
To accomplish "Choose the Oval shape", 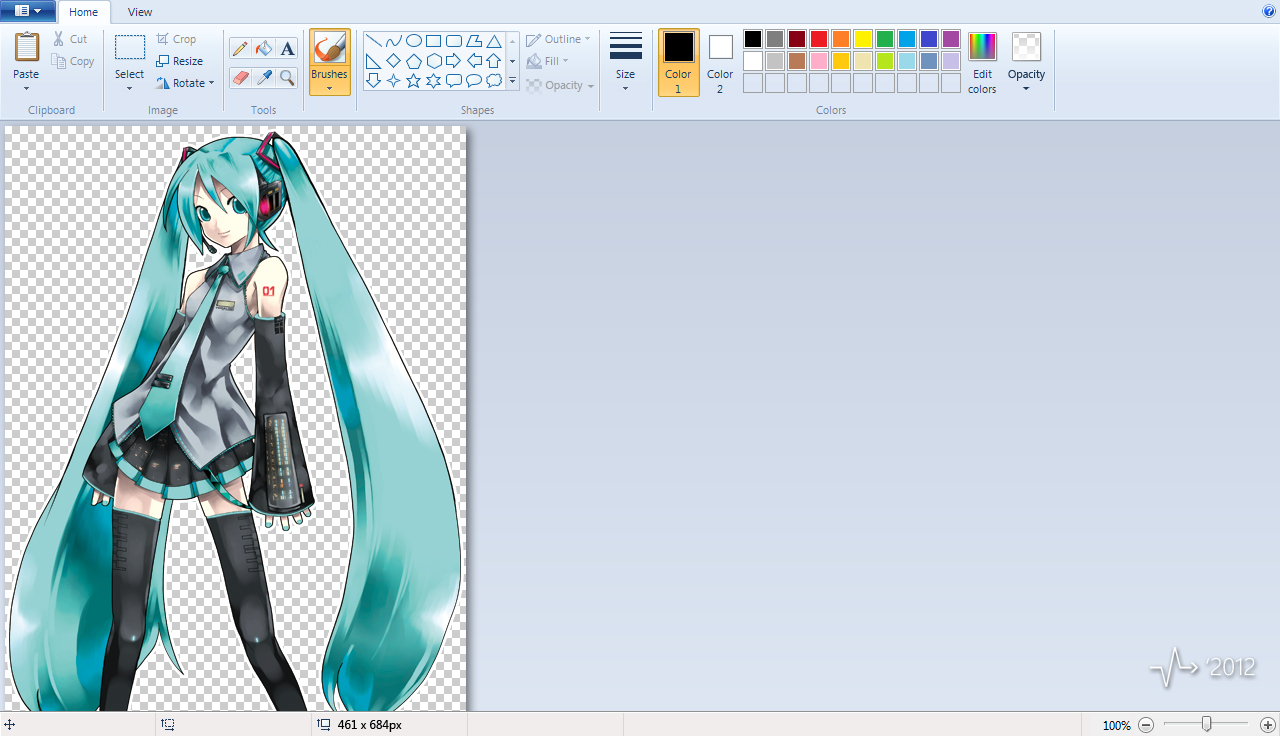I will [x=413, y=41].
